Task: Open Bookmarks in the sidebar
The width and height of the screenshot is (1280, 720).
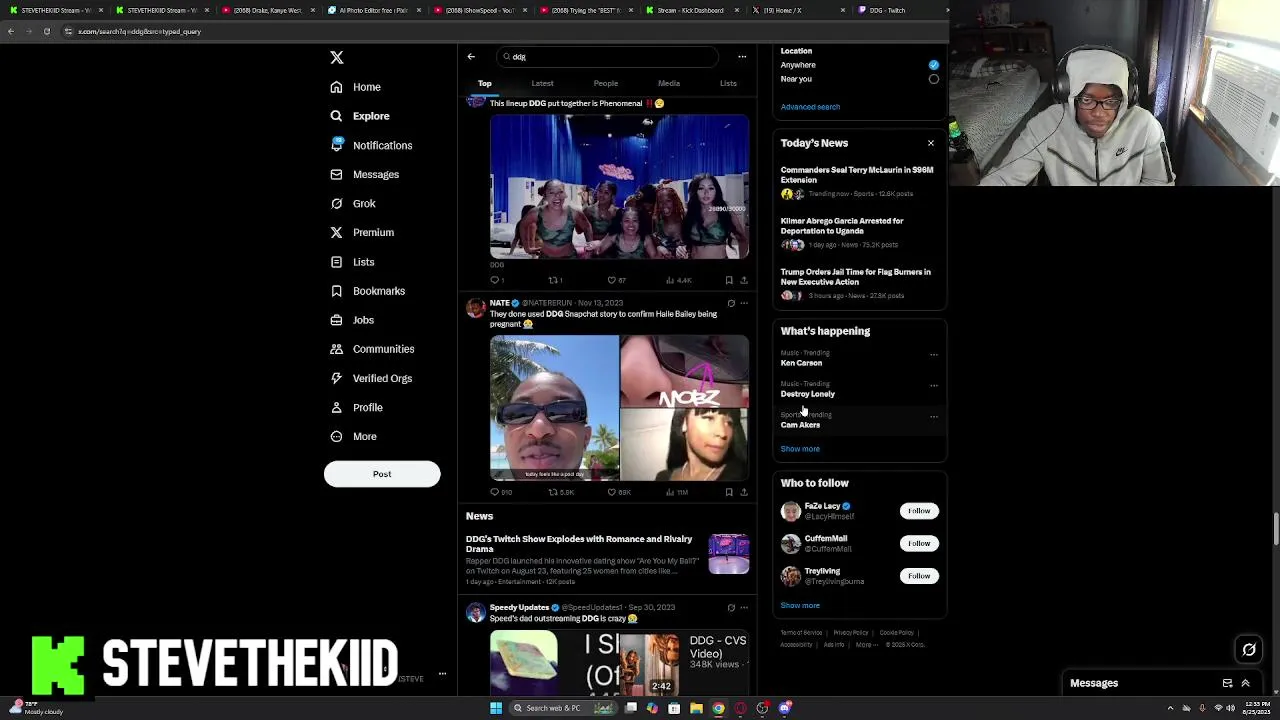Action: [x=368, y=291]
